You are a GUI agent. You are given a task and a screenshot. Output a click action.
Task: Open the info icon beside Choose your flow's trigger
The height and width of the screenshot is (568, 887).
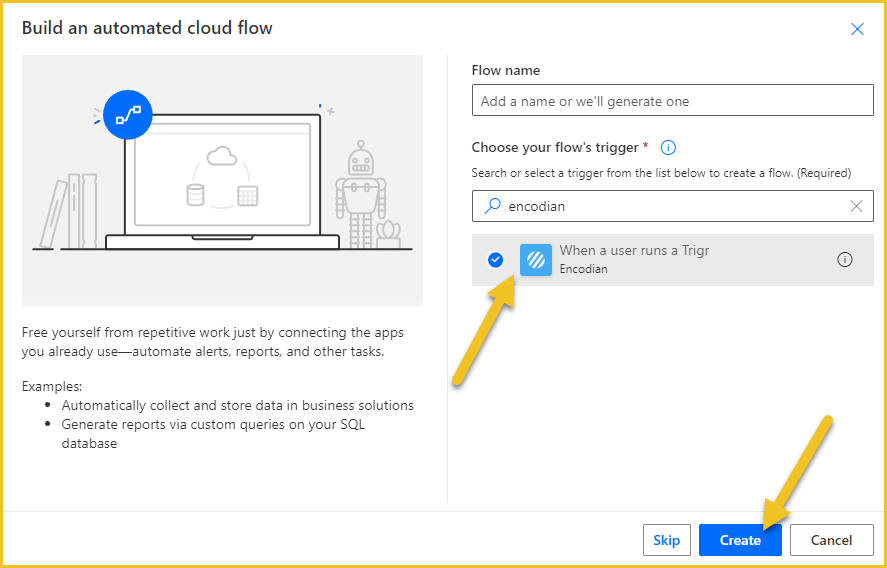[x=668, y=148]
